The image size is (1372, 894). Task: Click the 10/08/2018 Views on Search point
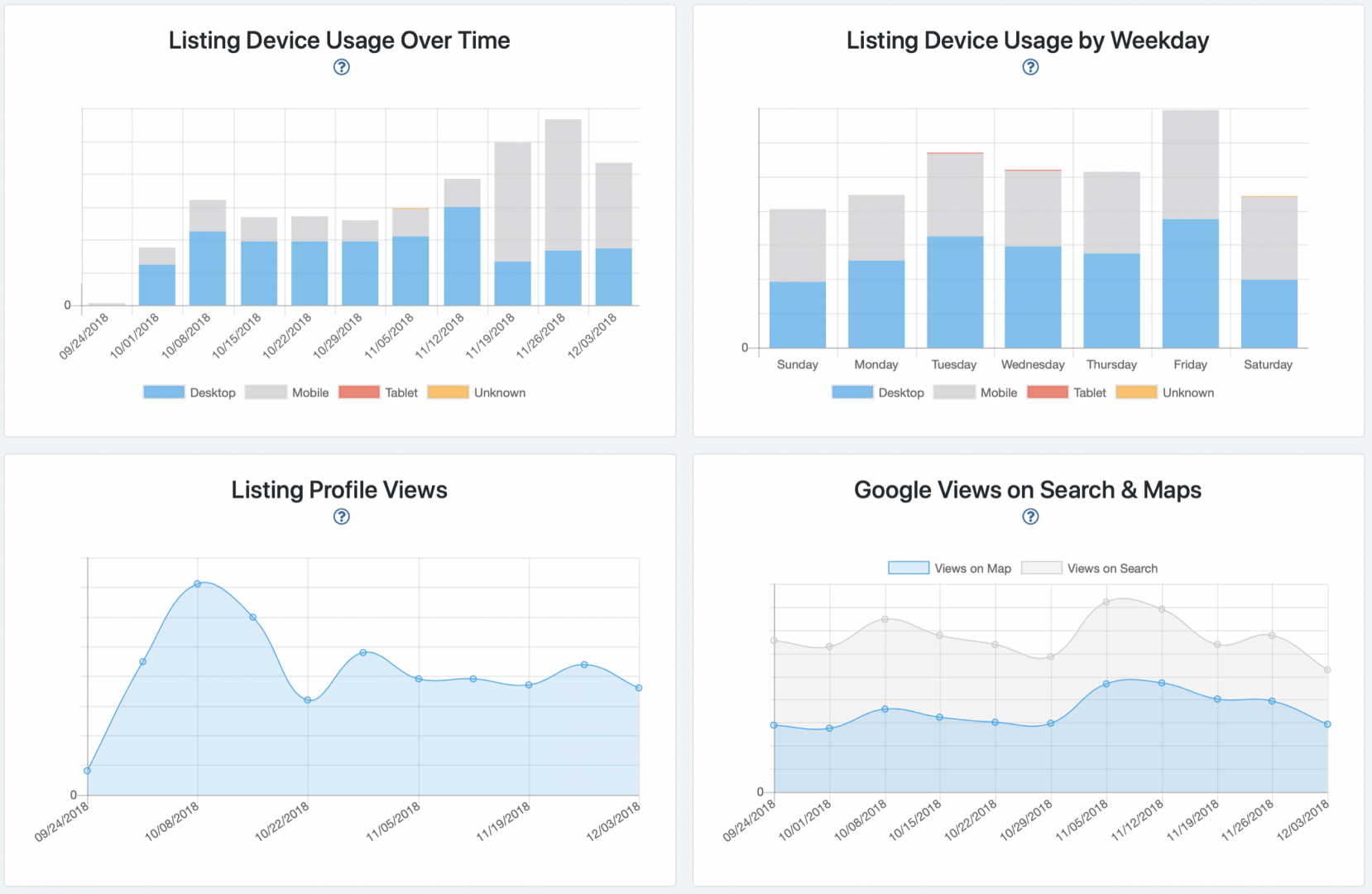click(x=885, y=619)
